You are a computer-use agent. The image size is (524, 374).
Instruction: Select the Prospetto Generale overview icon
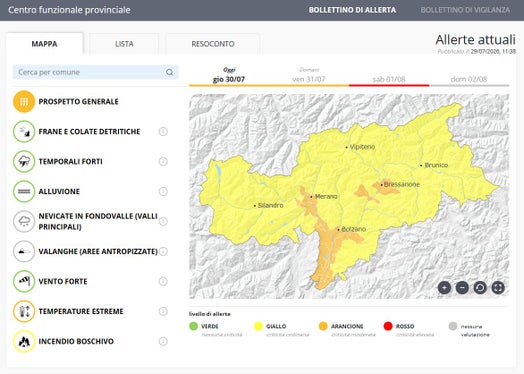(x=24, y=102)
